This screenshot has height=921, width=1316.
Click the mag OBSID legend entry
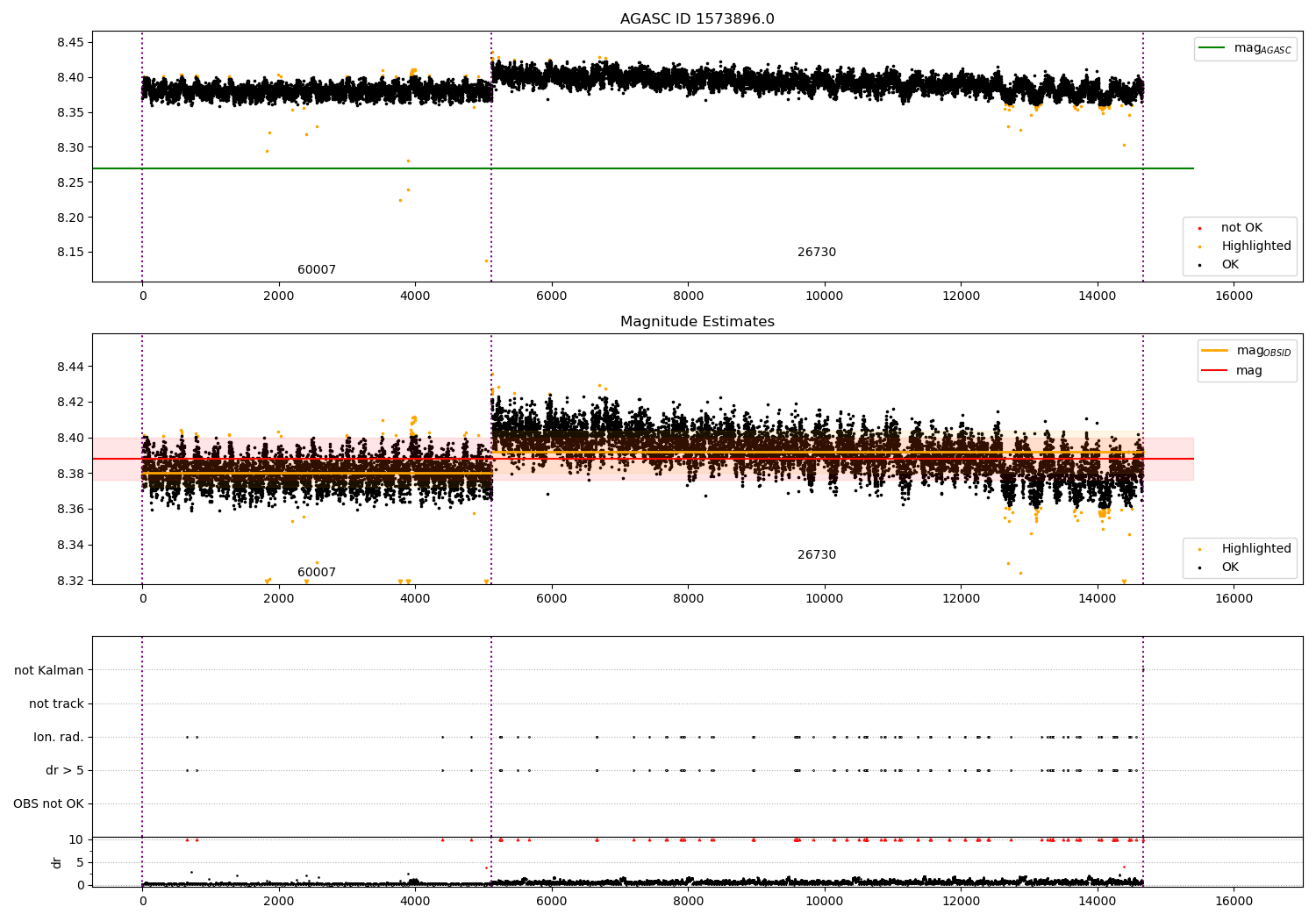point(1247,351)
